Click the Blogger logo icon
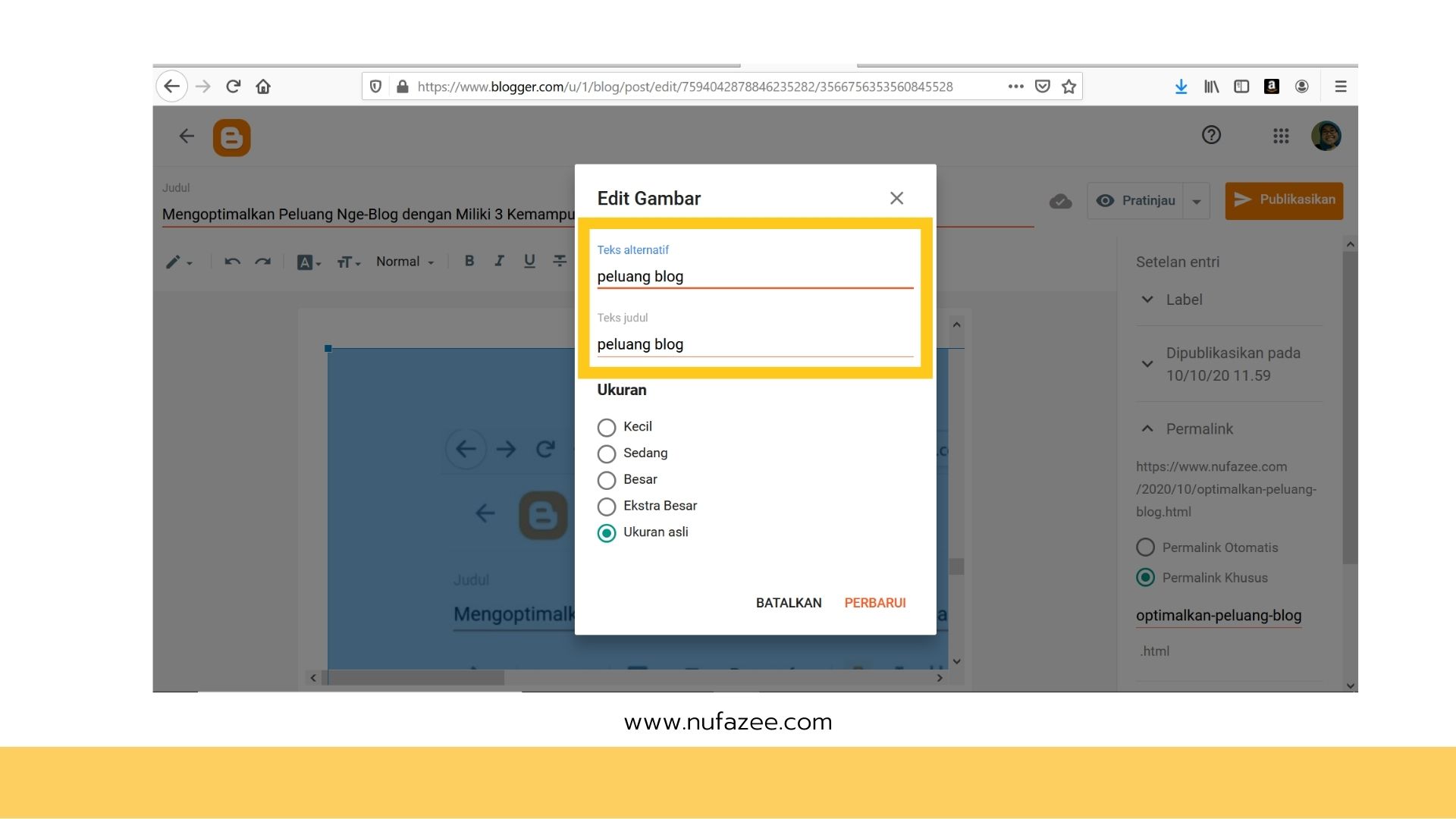 tap(231, 137)
